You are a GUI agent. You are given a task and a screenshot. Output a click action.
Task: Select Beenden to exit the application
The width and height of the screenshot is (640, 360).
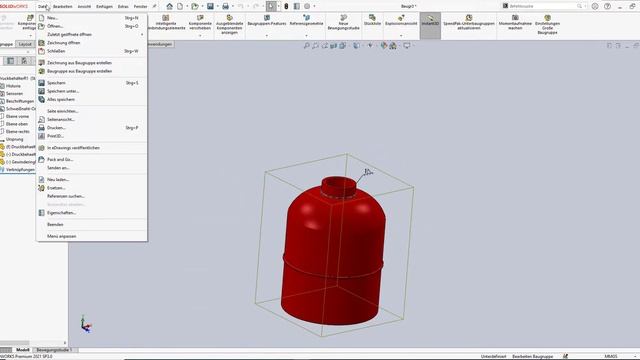pos(92,224)
